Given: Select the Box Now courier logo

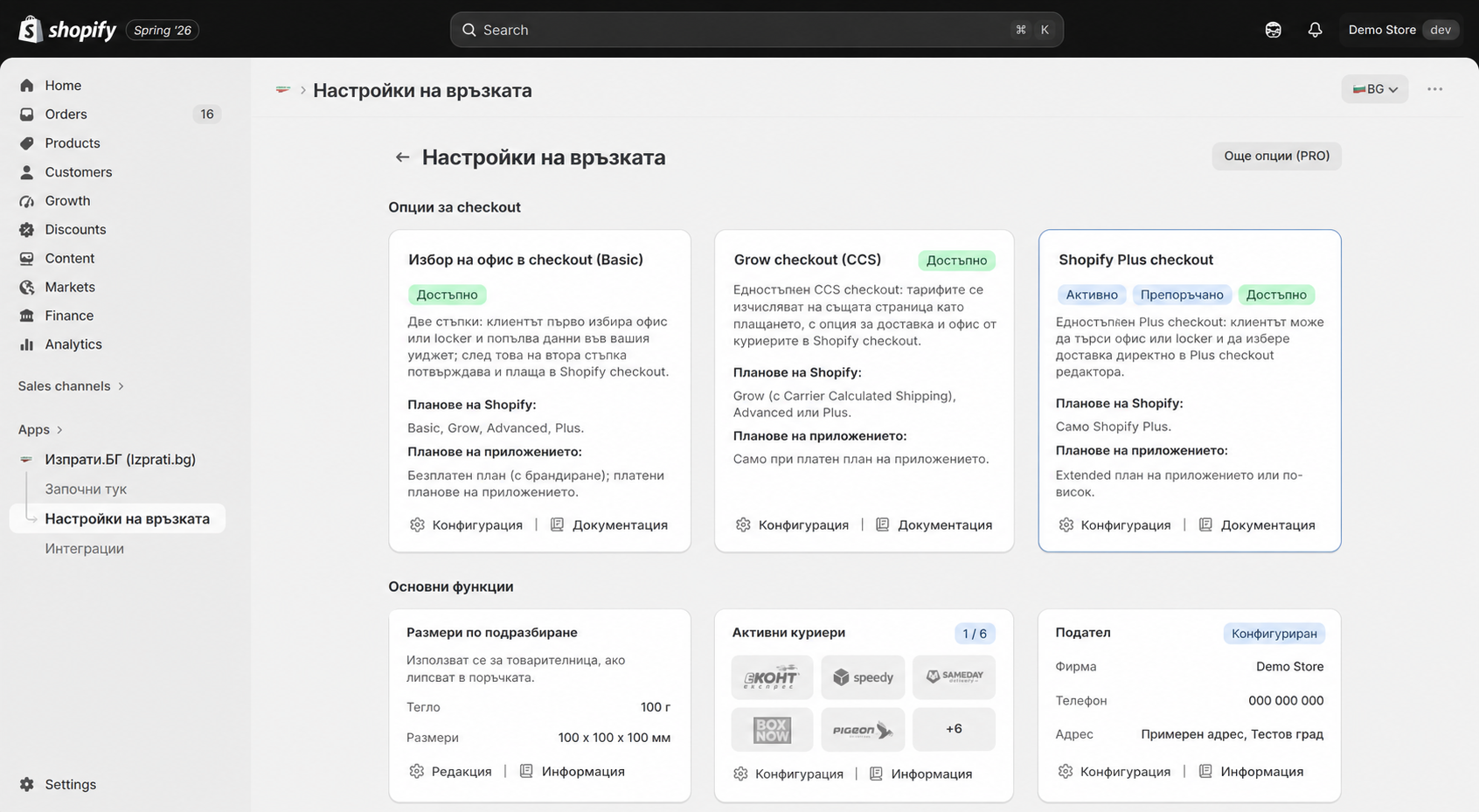Looking at the screenshot, I should 772,729.
